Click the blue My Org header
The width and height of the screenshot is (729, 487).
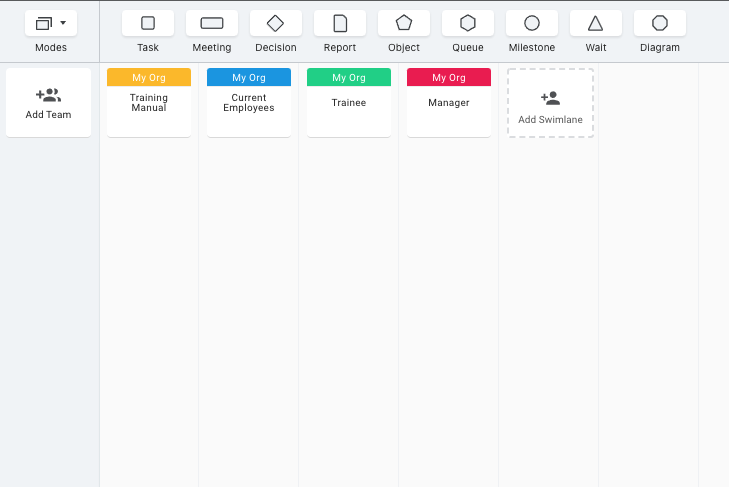coord(249,77)
